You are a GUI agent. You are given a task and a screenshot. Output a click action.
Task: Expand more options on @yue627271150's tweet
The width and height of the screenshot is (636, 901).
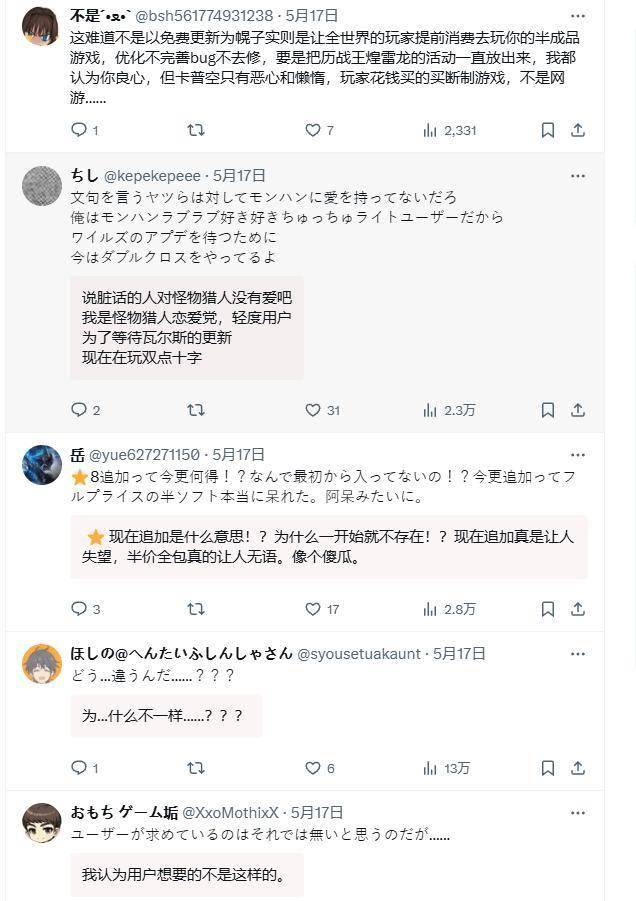[x=578, y=455]
